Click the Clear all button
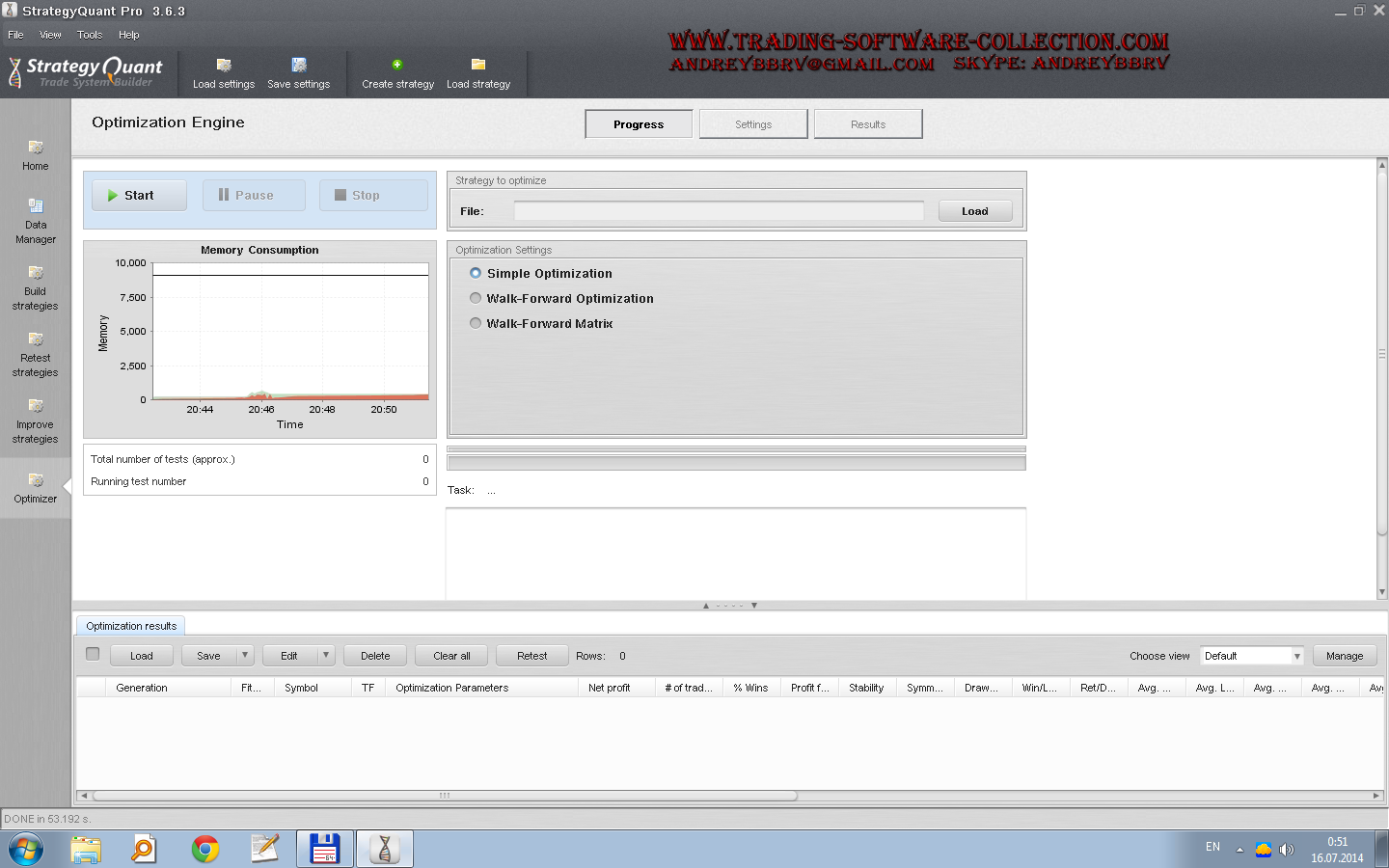Viewport: 1389px width, 868px height. [451, 656]
